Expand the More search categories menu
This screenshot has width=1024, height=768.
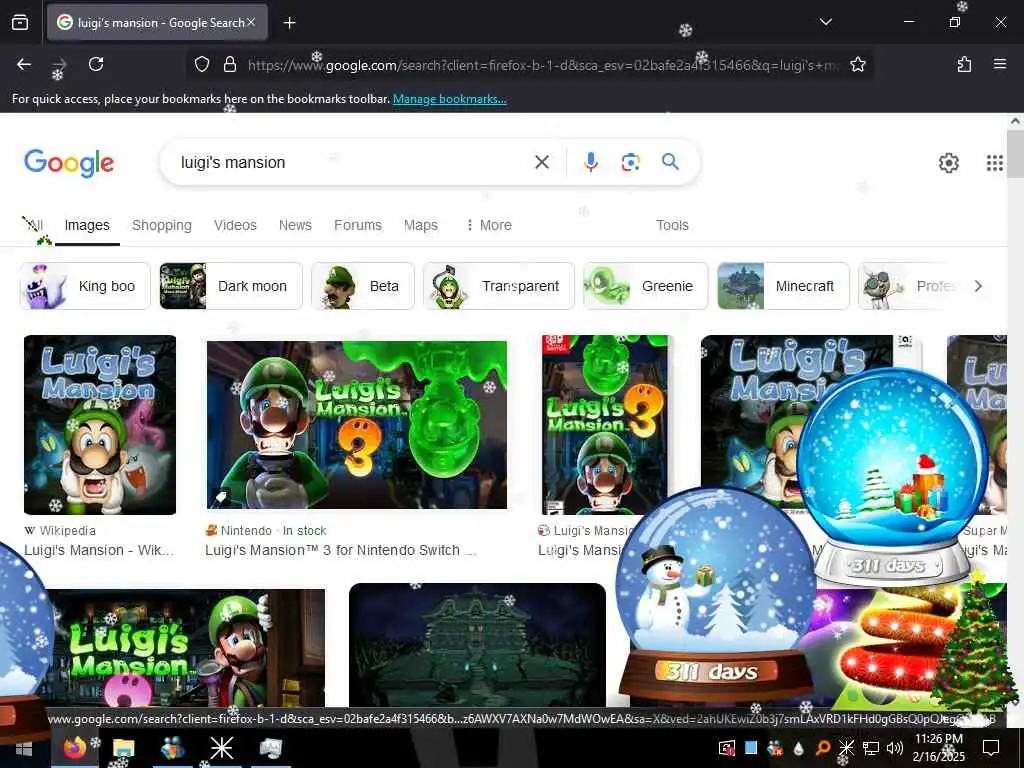tap(488, 225)
